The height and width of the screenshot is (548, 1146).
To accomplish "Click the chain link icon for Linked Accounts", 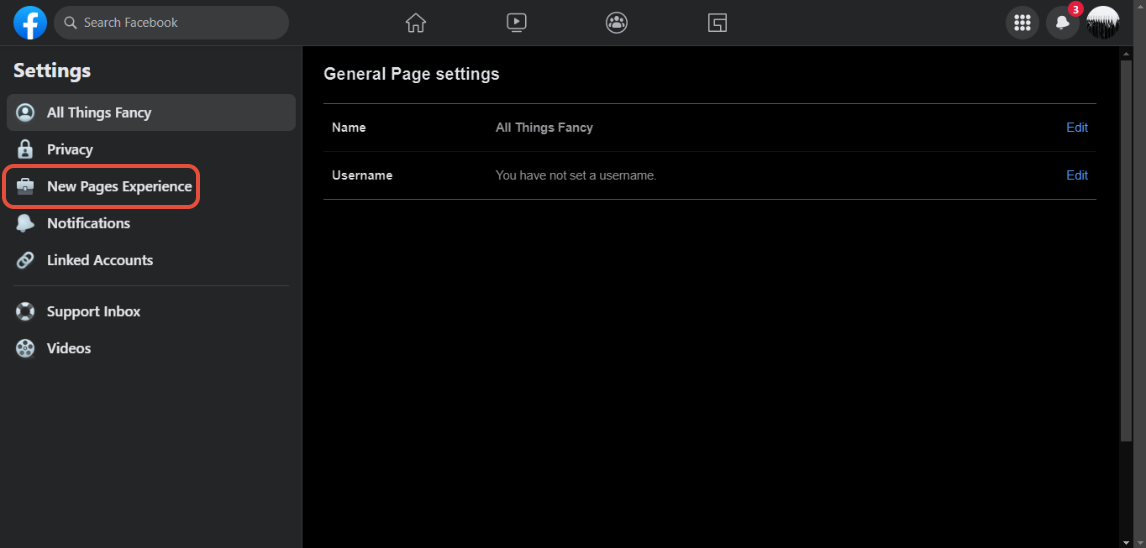I will pos(26,260).
